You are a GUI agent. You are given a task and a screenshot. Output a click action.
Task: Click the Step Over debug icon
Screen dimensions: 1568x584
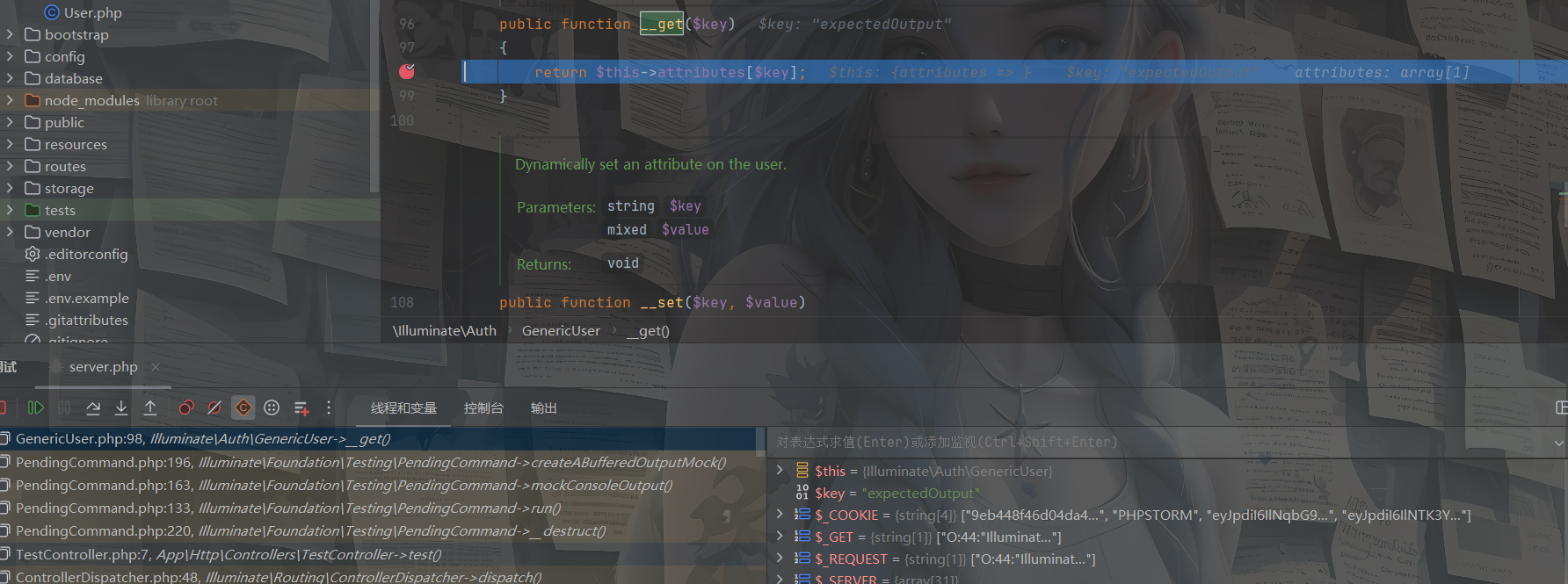click(93, 407)
